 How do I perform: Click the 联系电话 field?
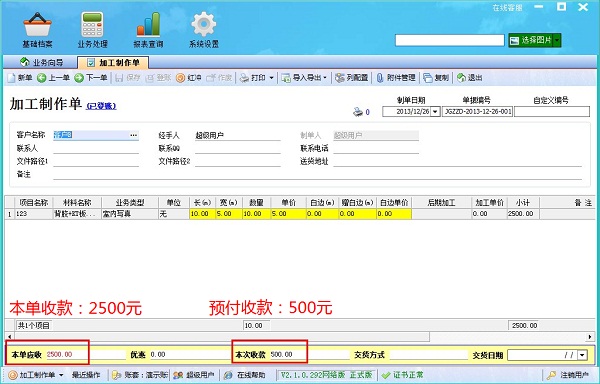point(376,148)
